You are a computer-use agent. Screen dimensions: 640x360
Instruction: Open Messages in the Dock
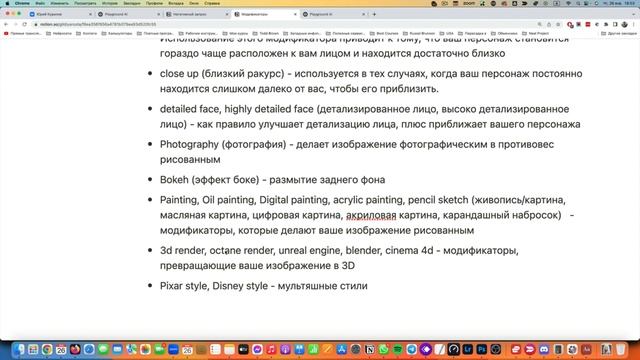point(103,349)
